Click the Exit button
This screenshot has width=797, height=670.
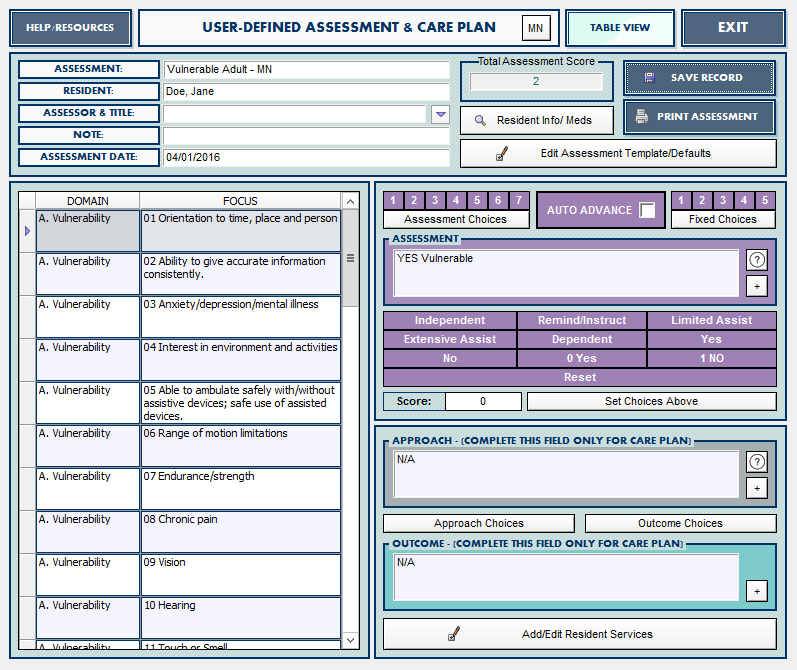pos(733,28)
